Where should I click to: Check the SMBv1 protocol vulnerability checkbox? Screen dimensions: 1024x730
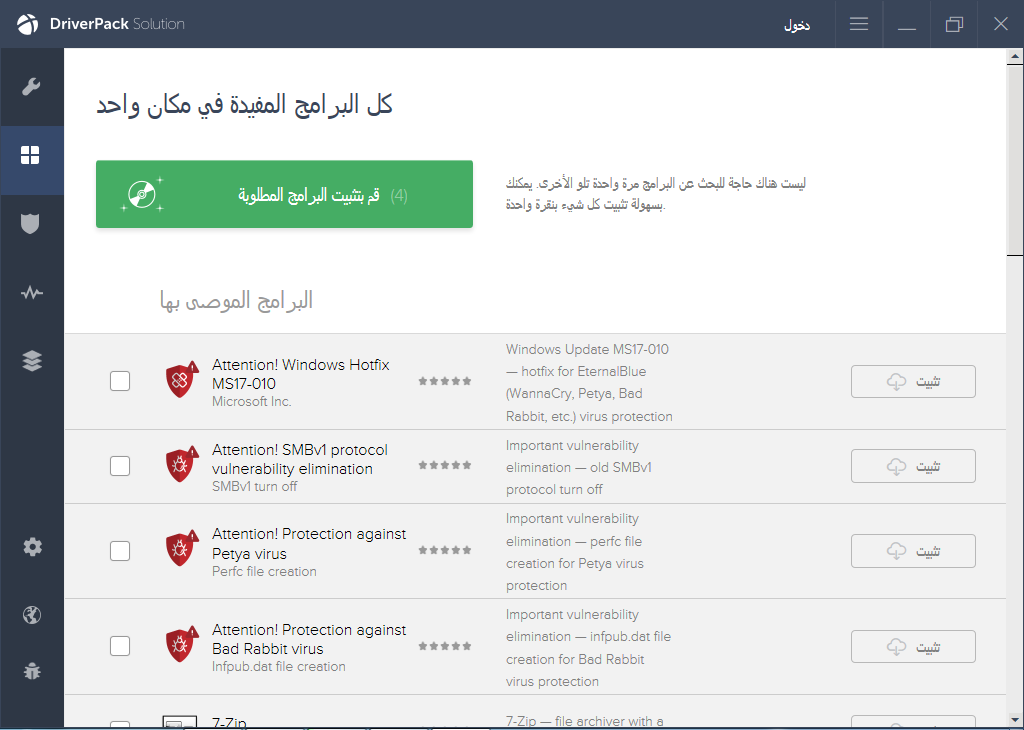pyautogui.click(x=120, y=466)
